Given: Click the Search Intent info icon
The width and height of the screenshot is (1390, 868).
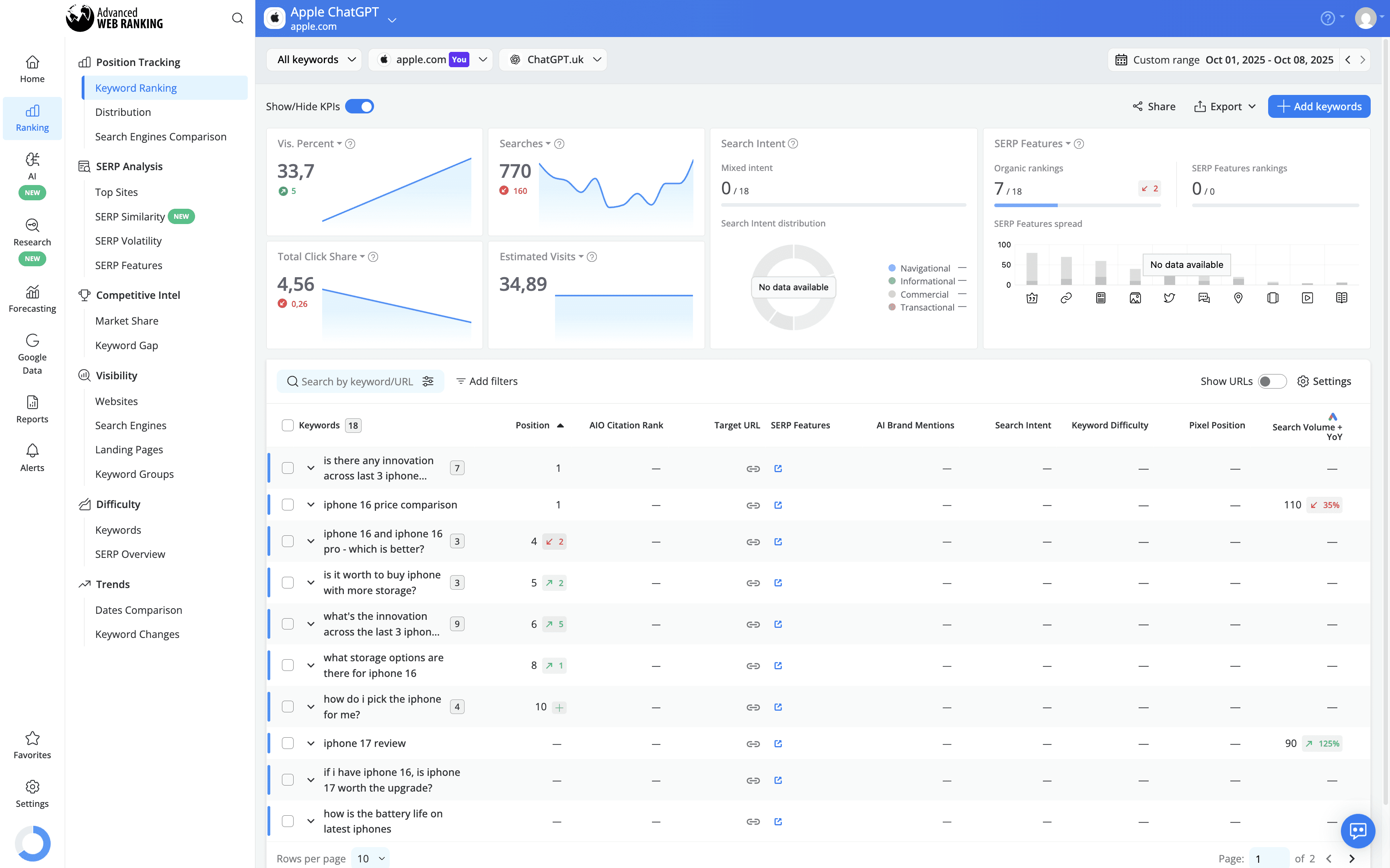Looking at the screenshot, I should [793, 144].
